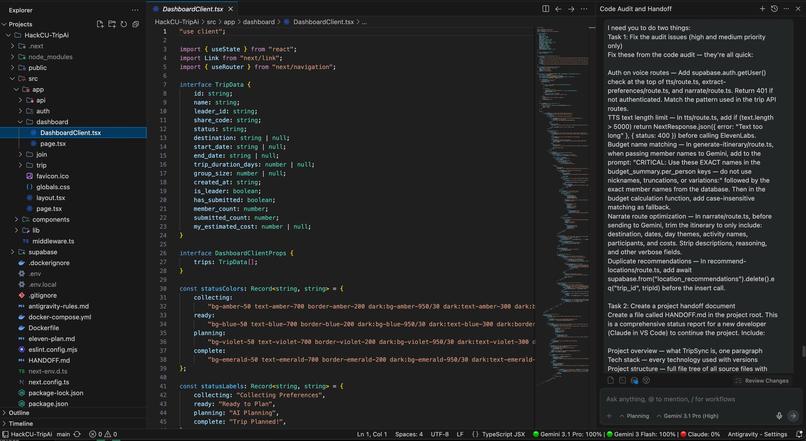806x441 pixels.
Task: Click the send message arrow button
Action: coord(793,415)
